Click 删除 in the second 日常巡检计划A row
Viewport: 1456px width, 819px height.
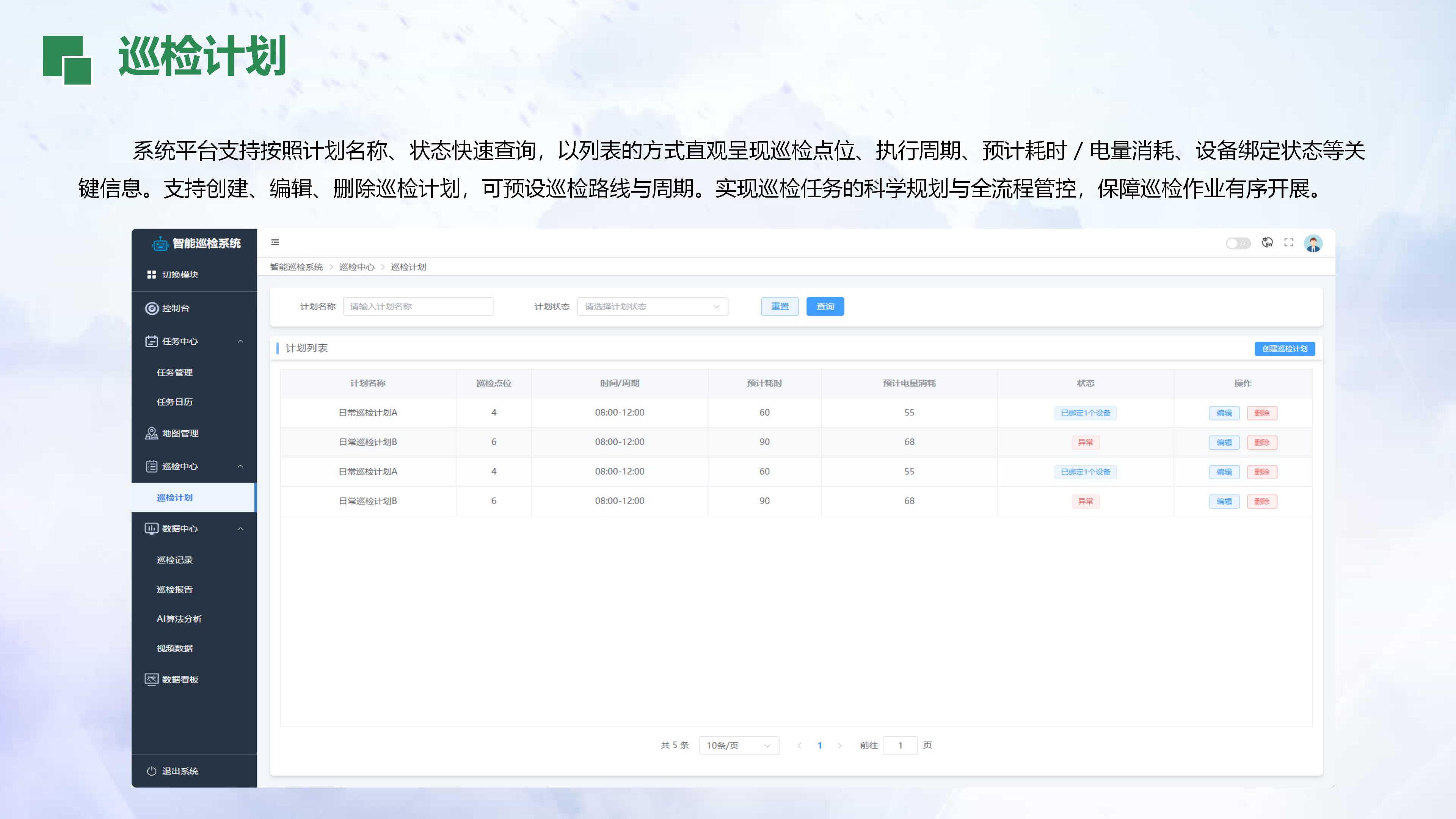[1262, 472]
